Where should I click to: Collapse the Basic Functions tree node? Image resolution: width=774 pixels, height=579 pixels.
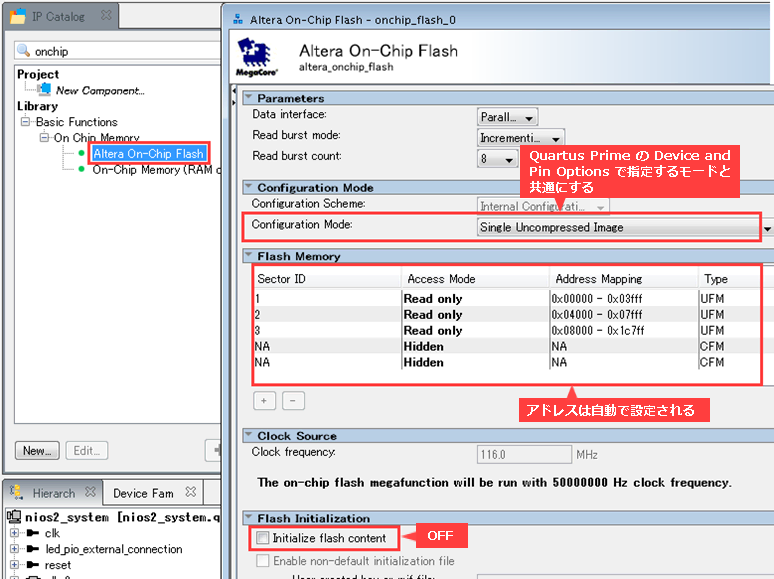coord(25,121)
